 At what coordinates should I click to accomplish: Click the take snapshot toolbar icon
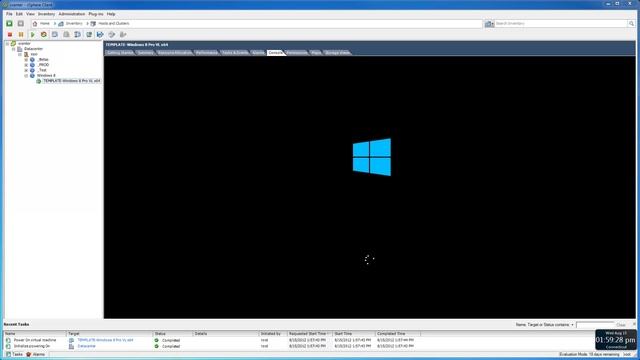55,35
